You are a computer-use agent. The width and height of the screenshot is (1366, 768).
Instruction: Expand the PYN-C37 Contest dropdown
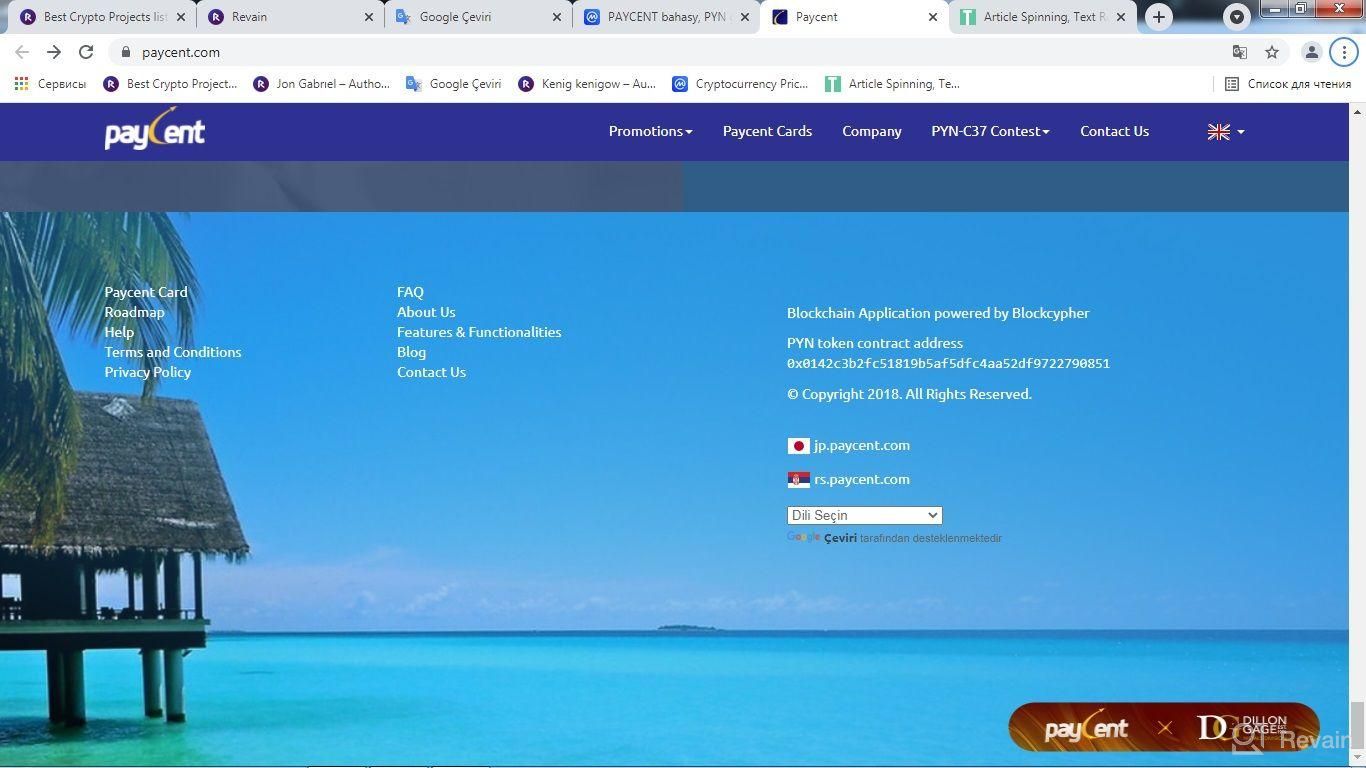coord(990,131)
